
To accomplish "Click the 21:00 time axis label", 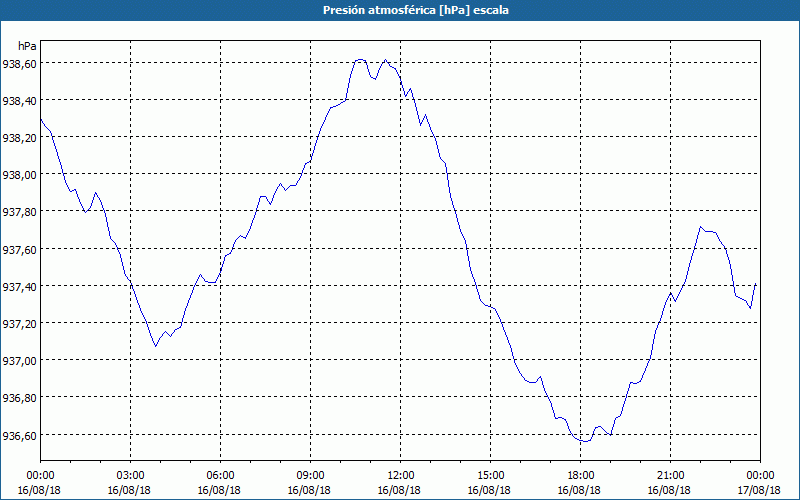I will tap(670, 476).
